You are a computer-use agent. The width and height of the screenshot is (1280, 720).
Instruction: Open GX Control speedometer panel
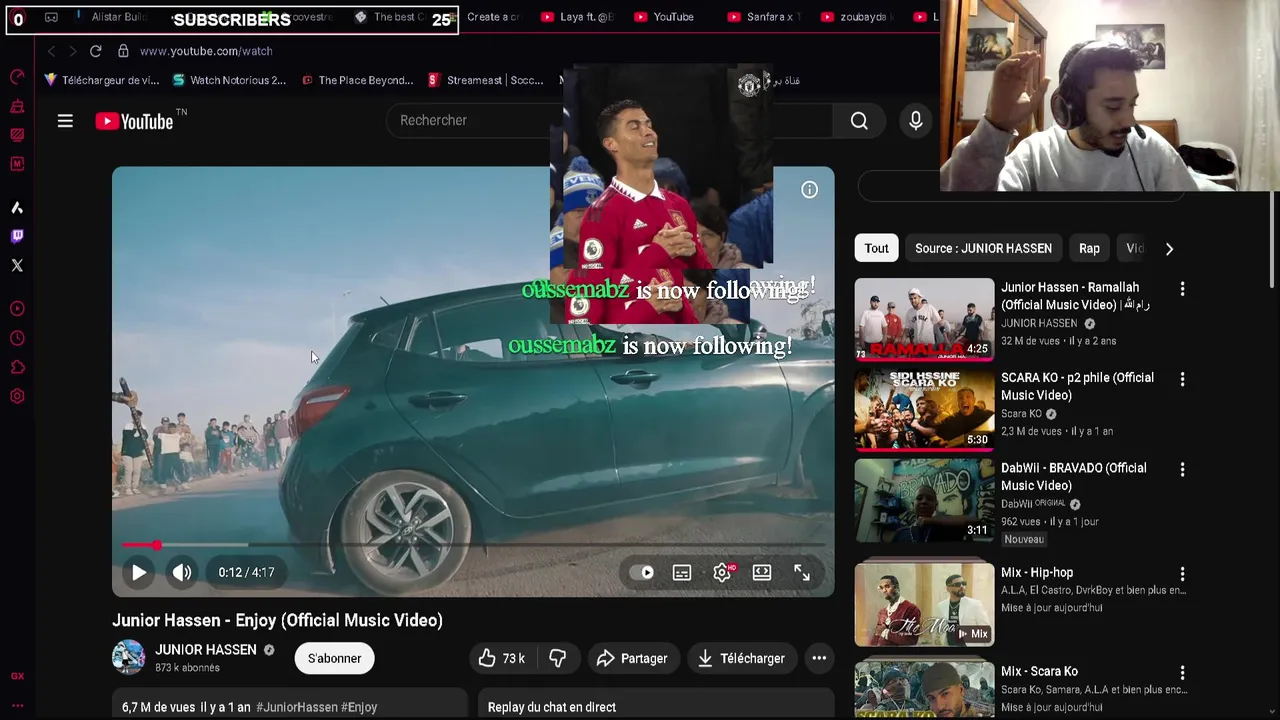[x=17, y=77]
